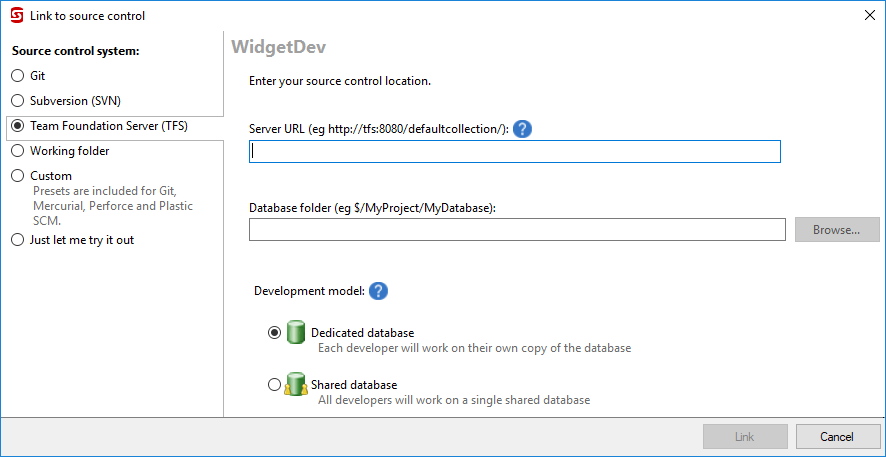Click the Cancel button
Image resolution: width=886 pixels, height=457 pixels.
pyautogui.click(x=838, y=437)
